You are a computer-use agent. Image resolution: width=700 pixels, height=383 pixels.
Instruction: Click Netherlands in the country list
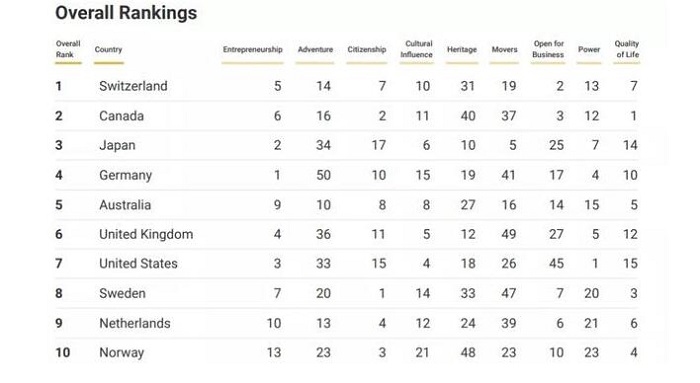coord(135,323)
